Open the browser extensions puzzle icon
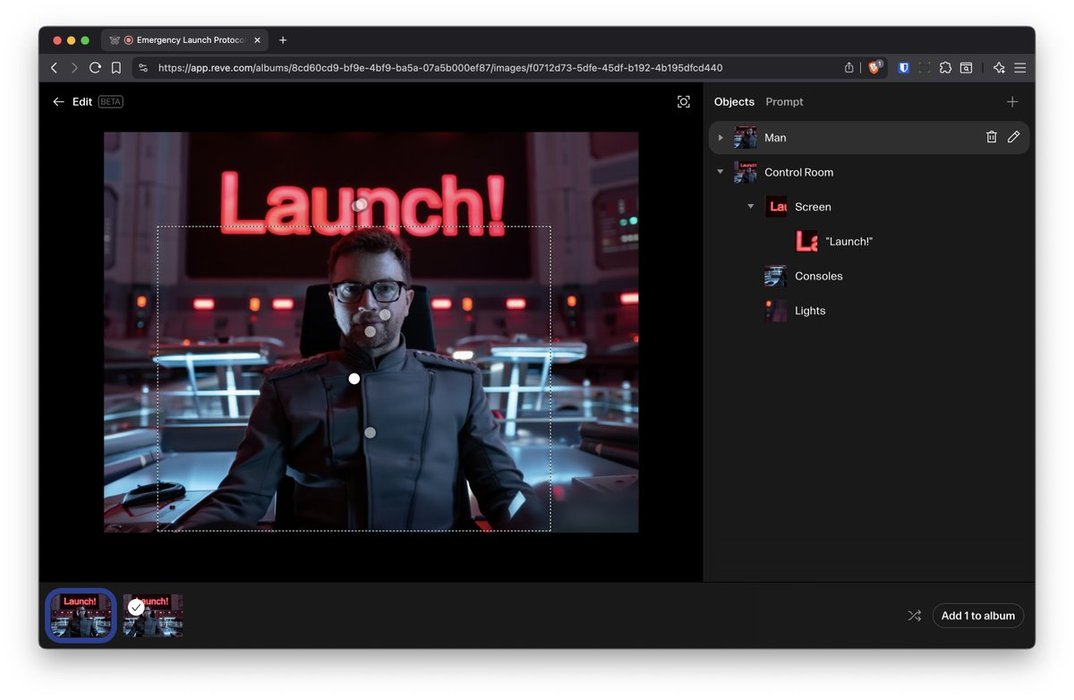Viewport: 1074px width, 700px height. click(945, 68)
